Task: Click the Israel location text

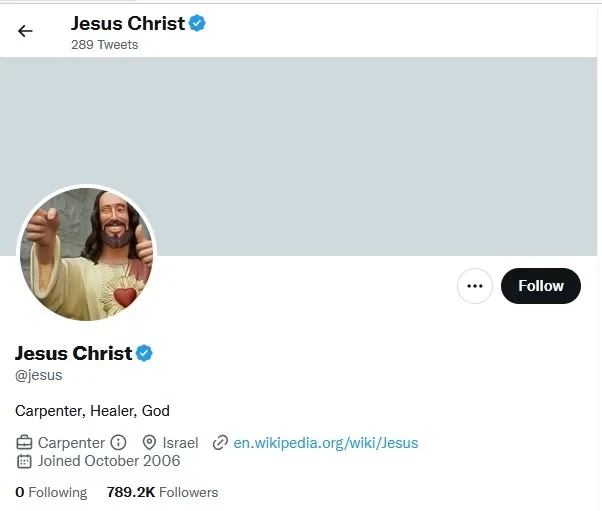Action: tap(180, 442)
